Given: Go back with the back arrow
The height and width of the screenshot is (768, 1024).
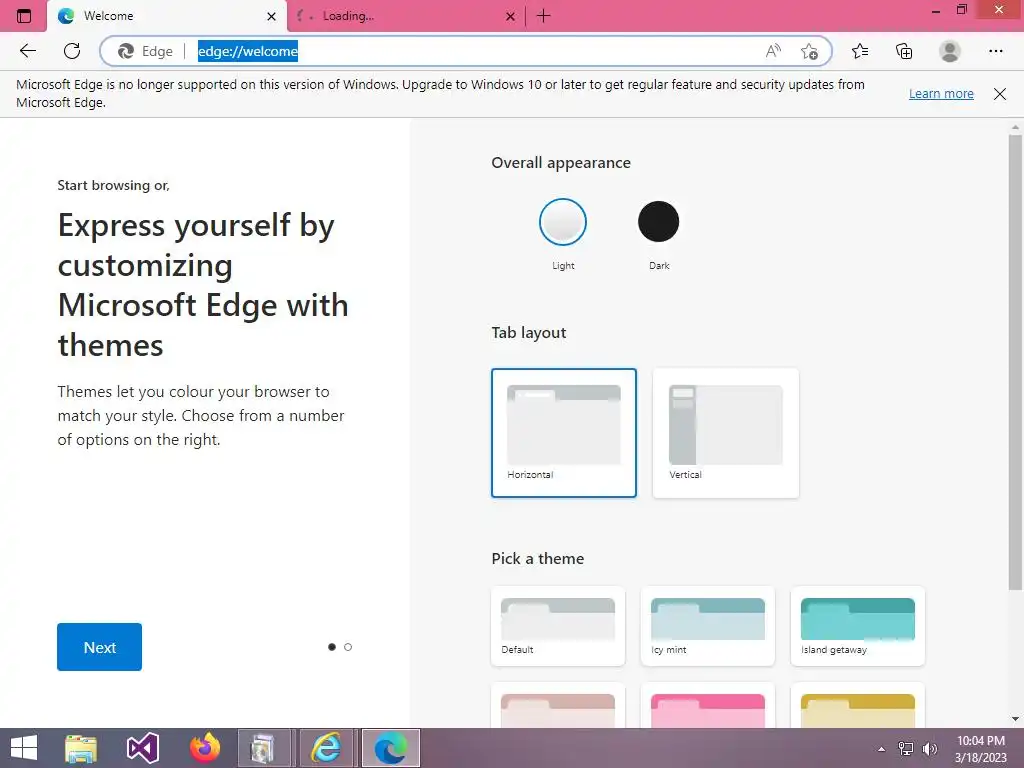Looking at the screenshot, I should (x=27, y=51).
